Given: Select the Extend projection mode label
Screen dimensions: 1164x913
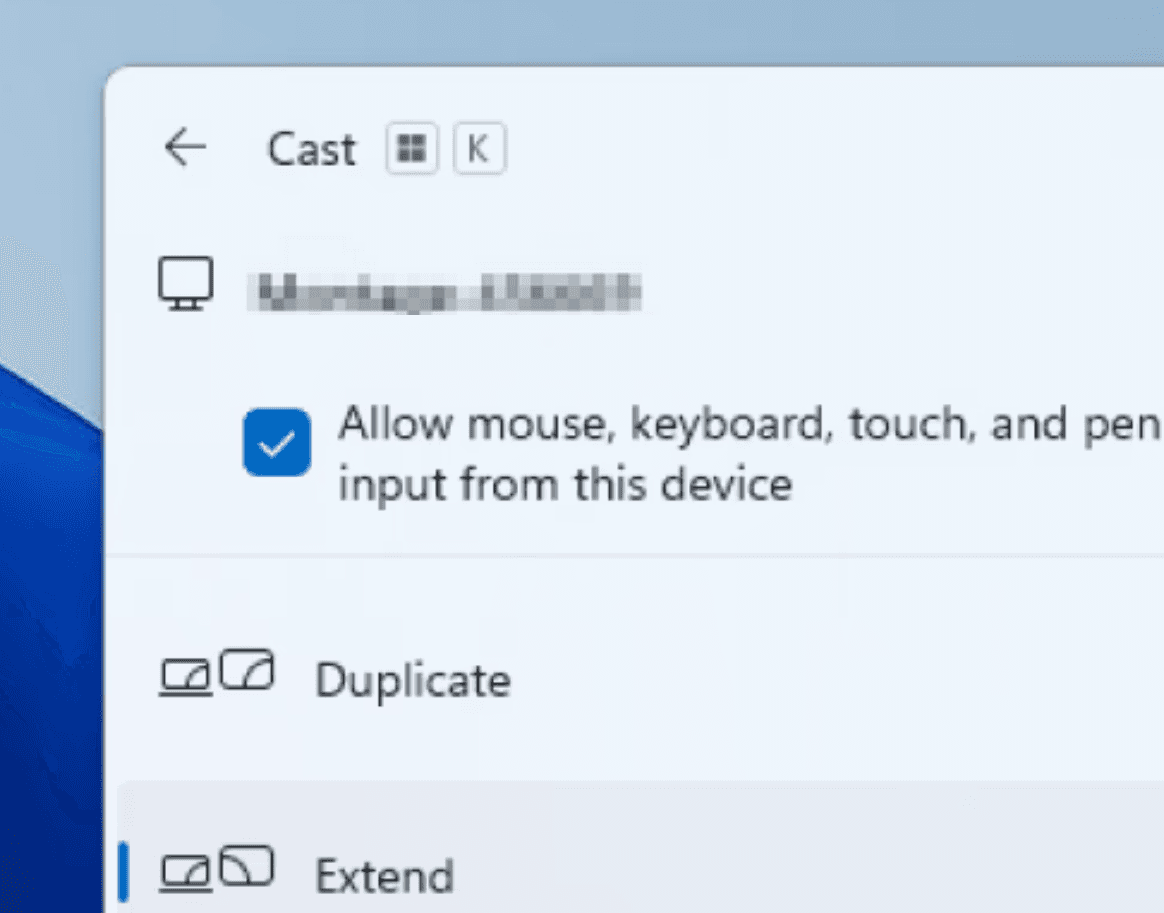Looking at the screenshot, I should tap(385, 876).
